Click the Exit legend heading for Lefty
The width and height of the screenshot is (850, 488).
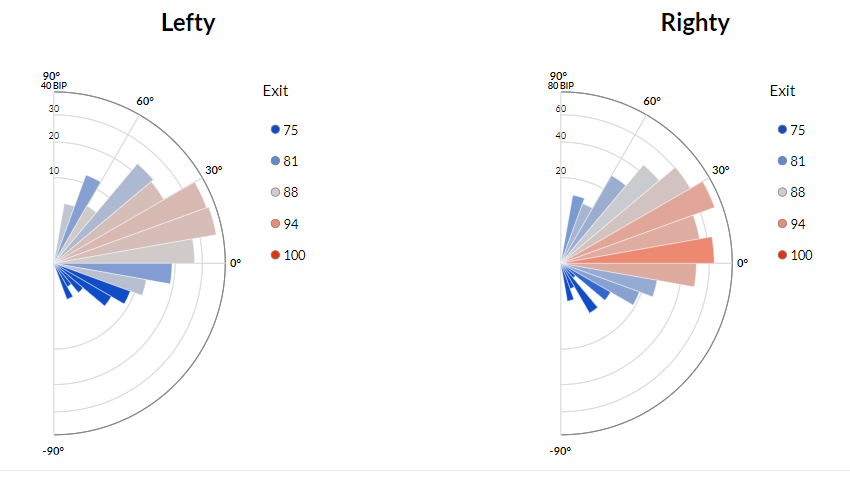coord(275,91)
